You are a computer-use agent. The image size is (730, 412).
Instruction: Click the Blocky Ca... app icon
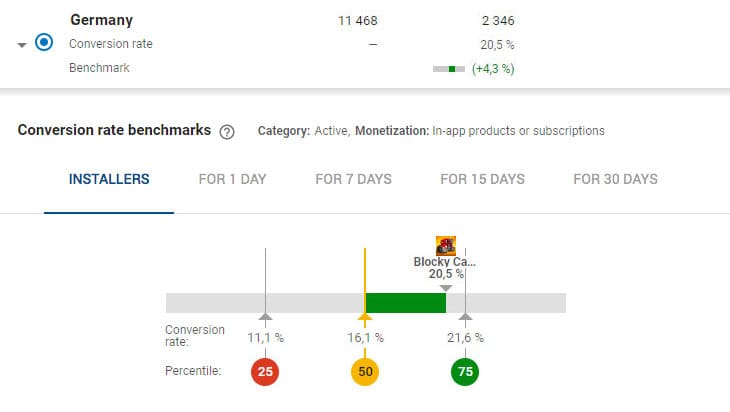446,246
